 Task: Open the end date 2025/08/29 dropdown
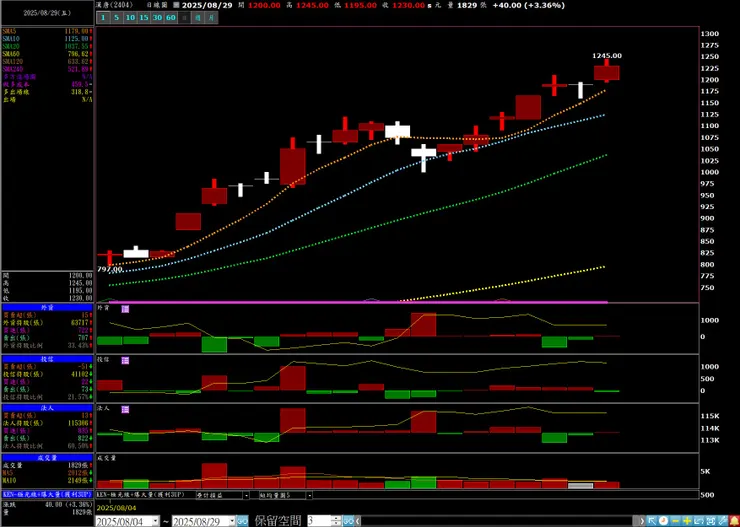click(x=232, y=521)
